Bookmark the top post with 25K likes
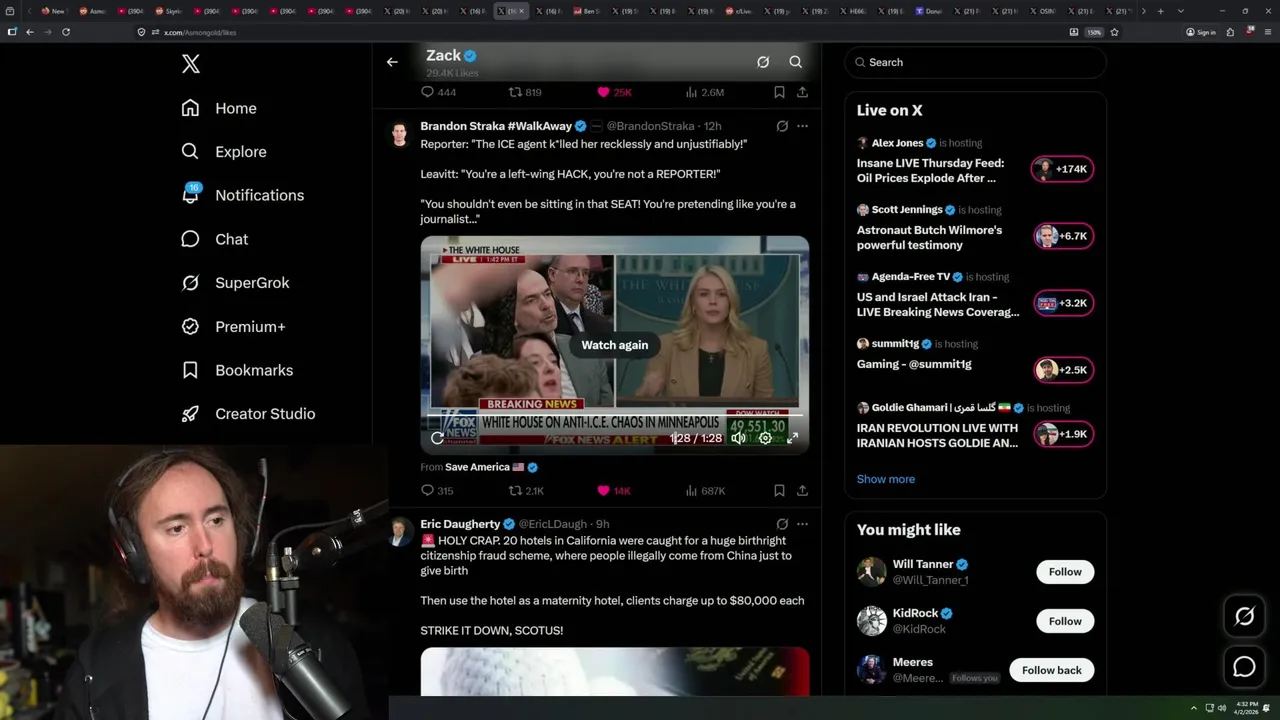Viewport: 1280px width, 720px height. pyautogui.click(x=779, y=92)
